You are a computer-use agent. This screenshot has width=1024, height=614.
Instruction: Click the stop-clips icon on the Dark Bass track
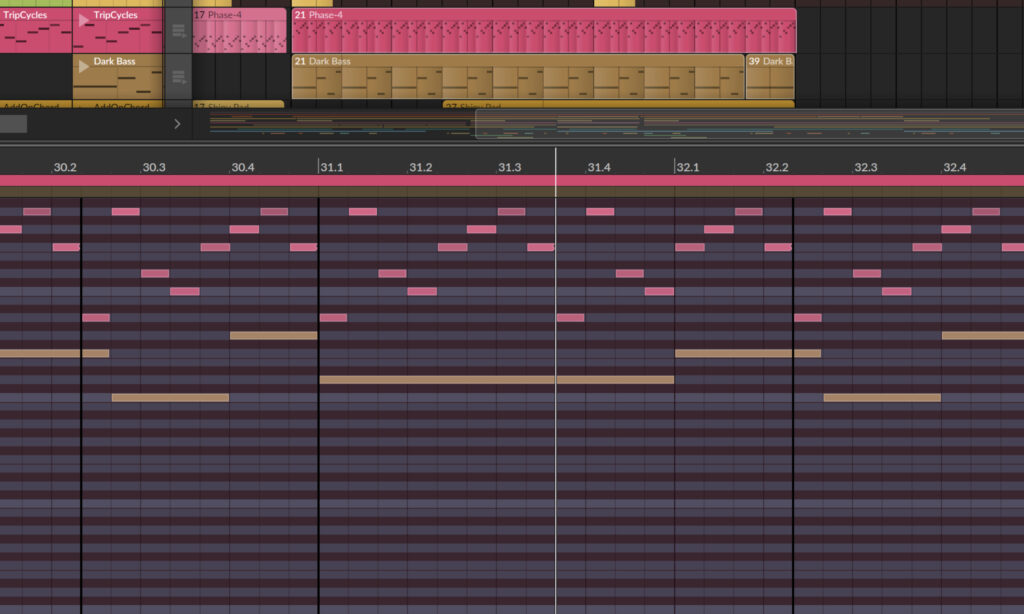point(178,77)
